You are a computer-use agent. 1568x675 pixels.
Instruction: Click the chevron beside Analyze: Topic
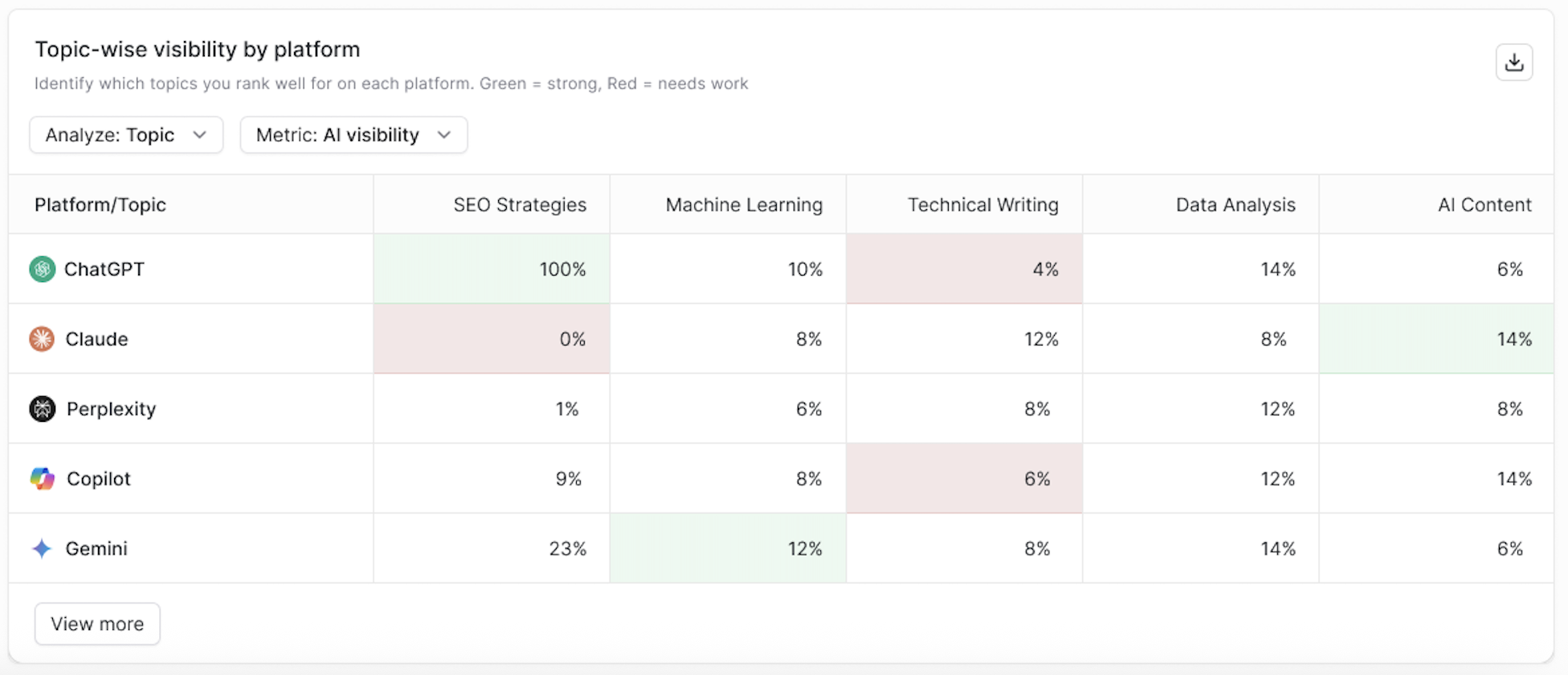click(x=199, y=135)
